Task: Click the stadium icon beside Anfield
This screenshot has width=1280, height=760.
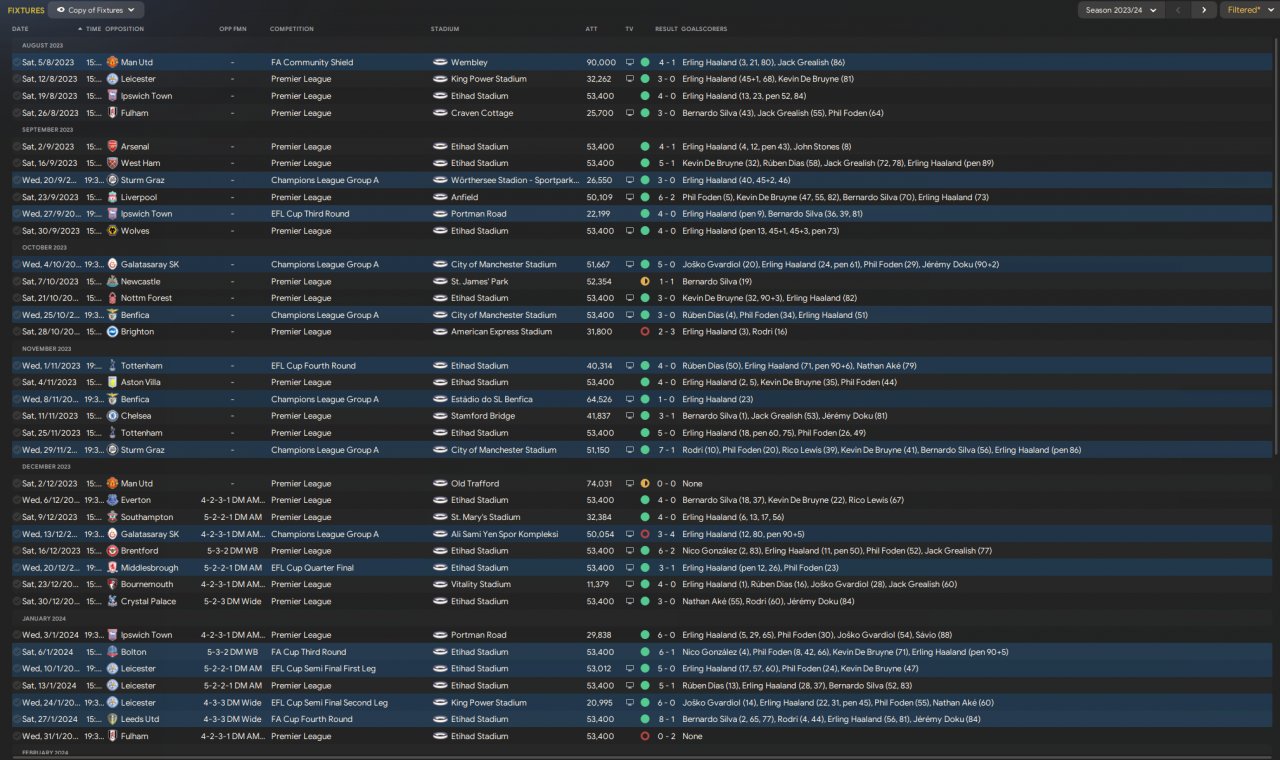Action: click(x=440, y=197)
